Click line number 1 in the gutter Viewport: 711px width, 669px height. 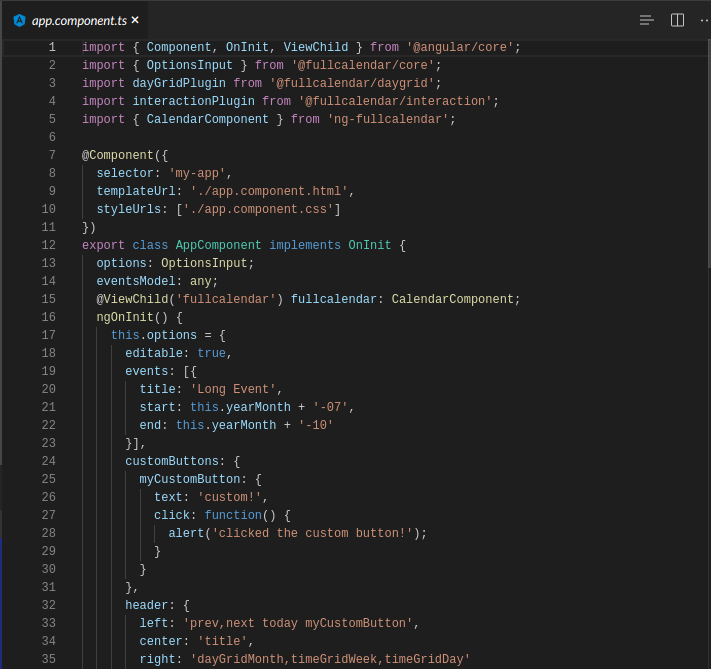(x=52, y=47)
